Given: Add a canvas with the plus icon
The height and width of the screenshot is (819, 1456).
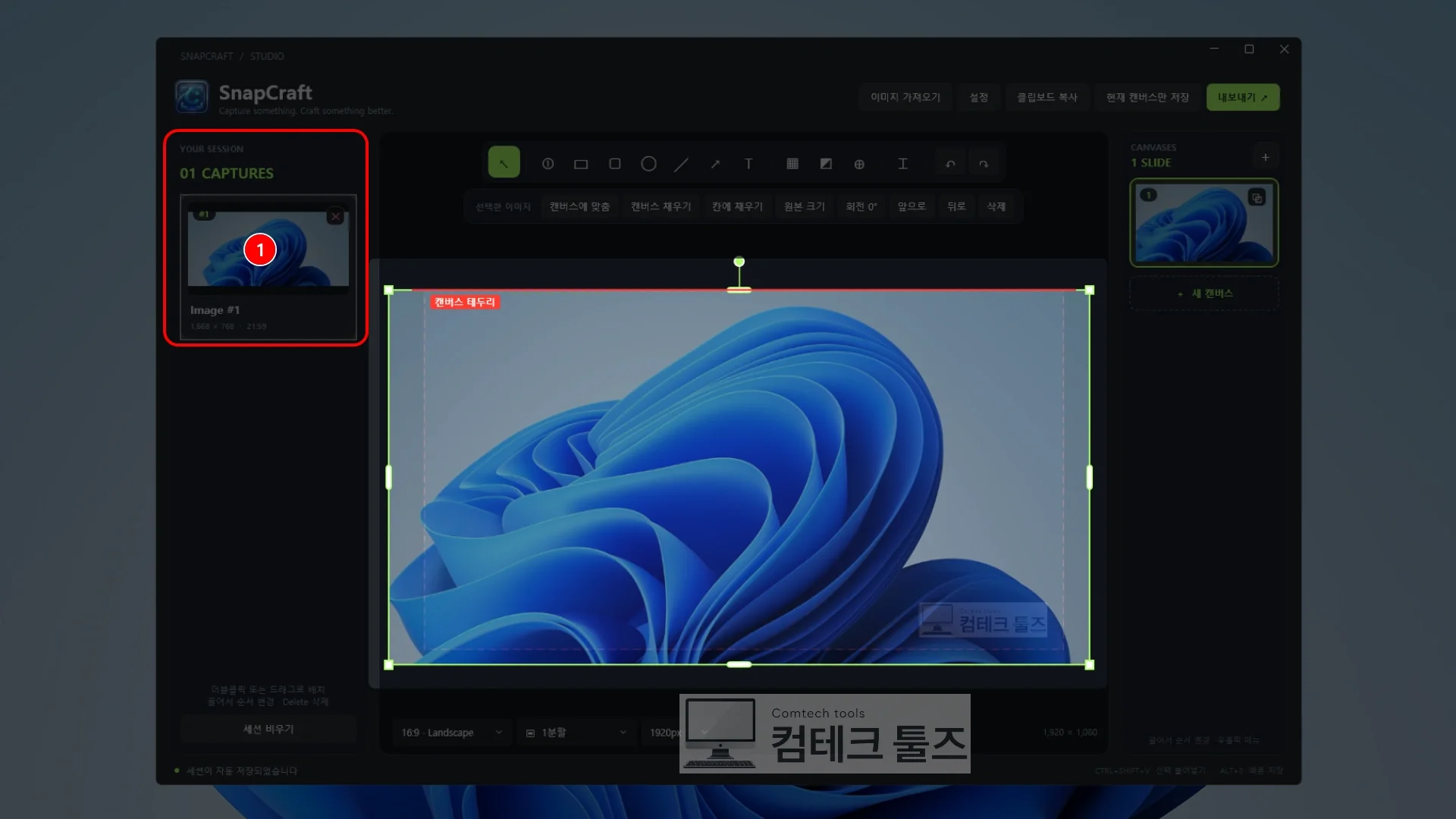Looking at the screenshot, I should click(x=1266, y=158).
